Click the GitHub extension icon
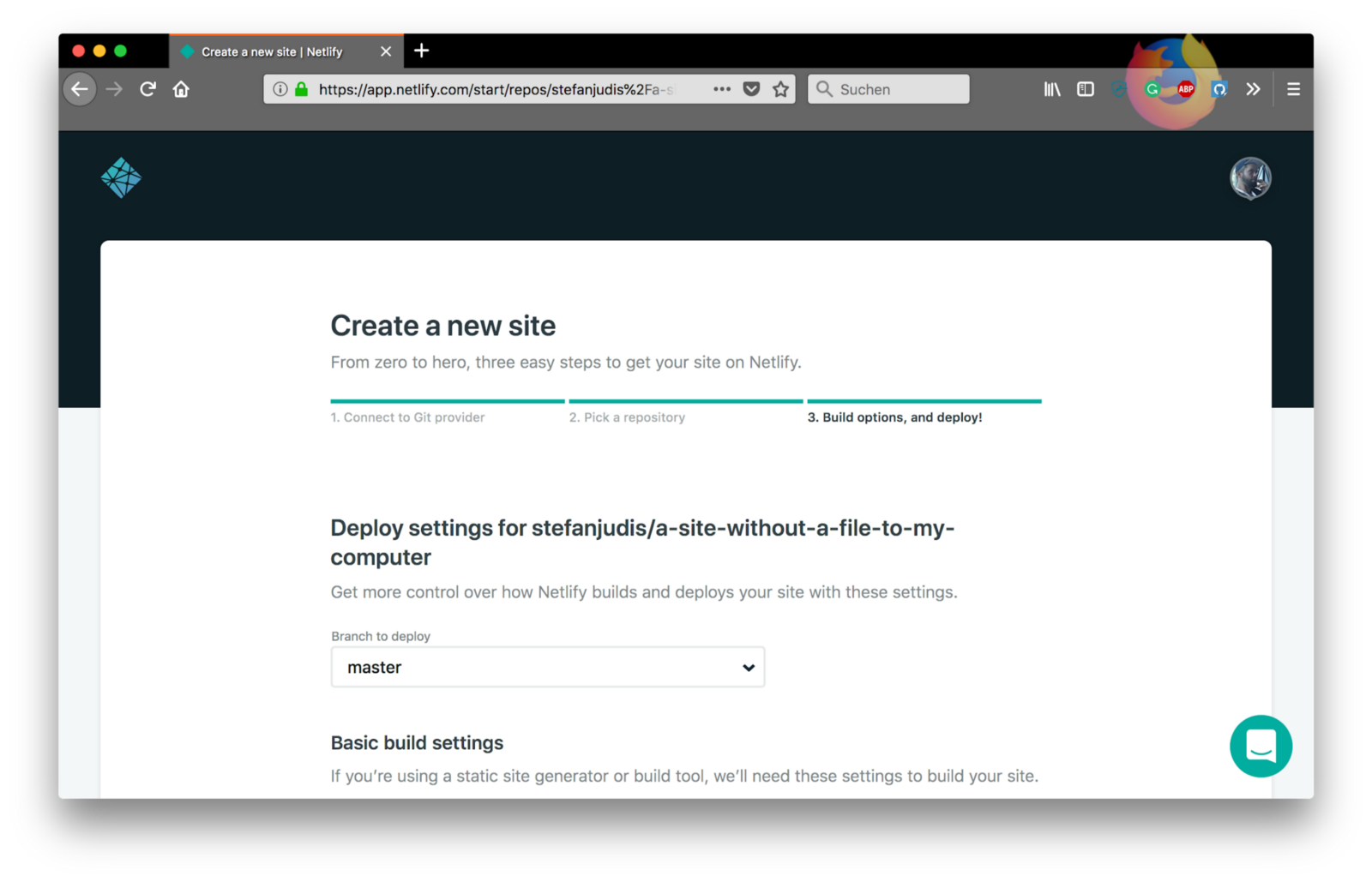This screenshot has height=882, width=1372. tap(1219, 89)
